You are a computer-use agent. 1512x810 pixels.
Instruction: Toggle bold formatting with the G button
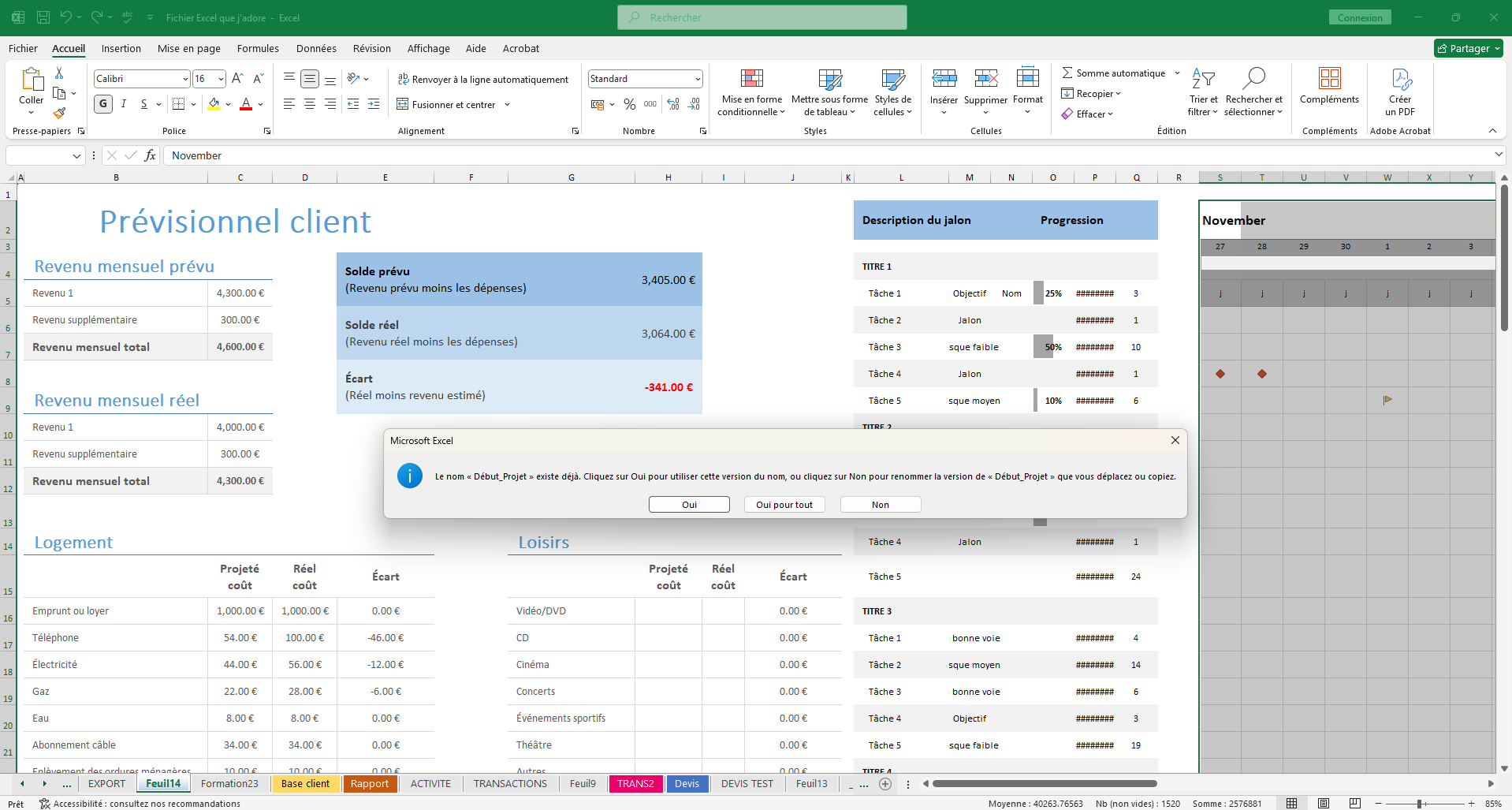pyautogui.click(x=102, y=103)
